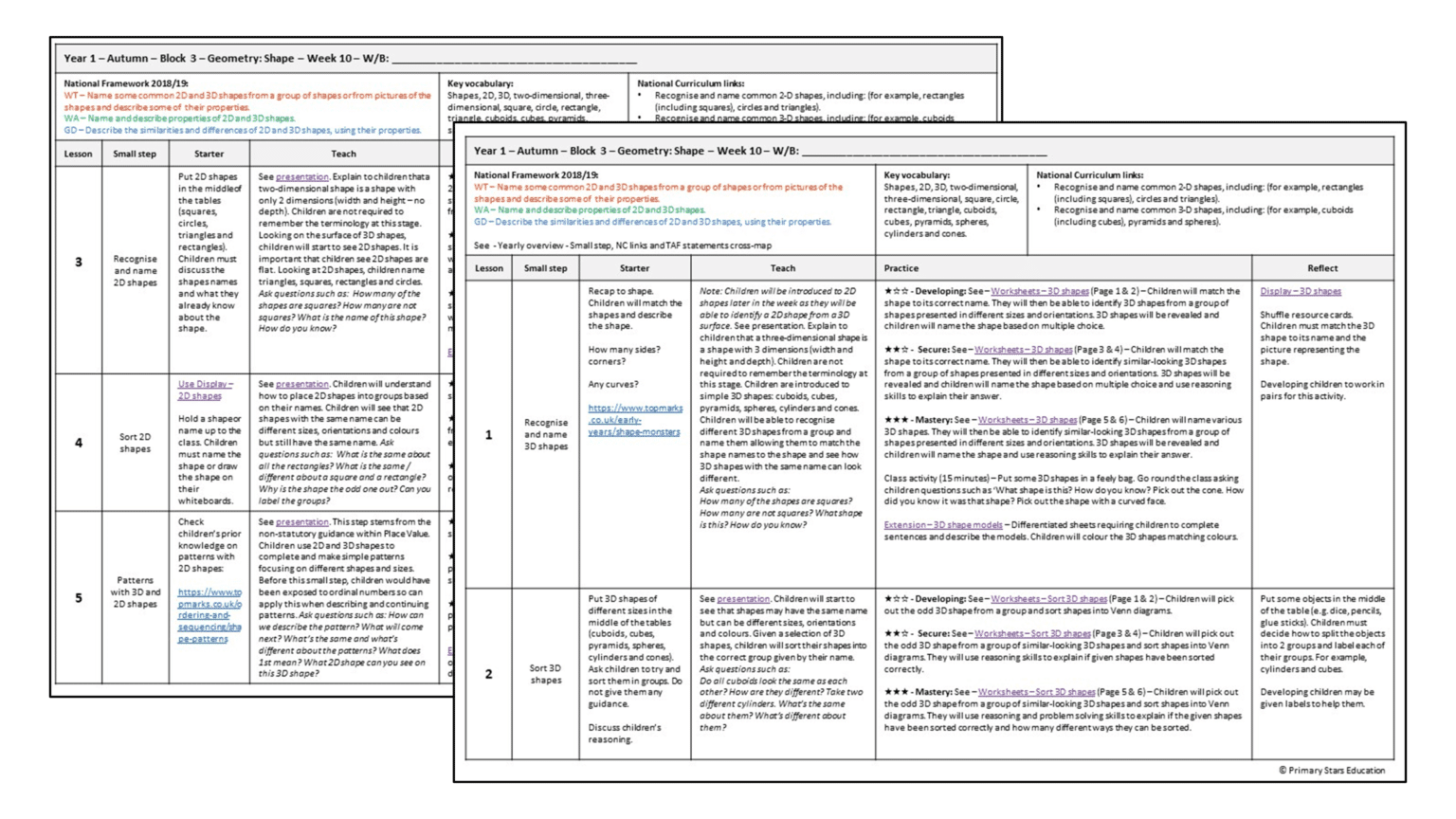Open Worksheets – 3D shapes link in Secure row
1456x819 pixels.
point(1023,350)
